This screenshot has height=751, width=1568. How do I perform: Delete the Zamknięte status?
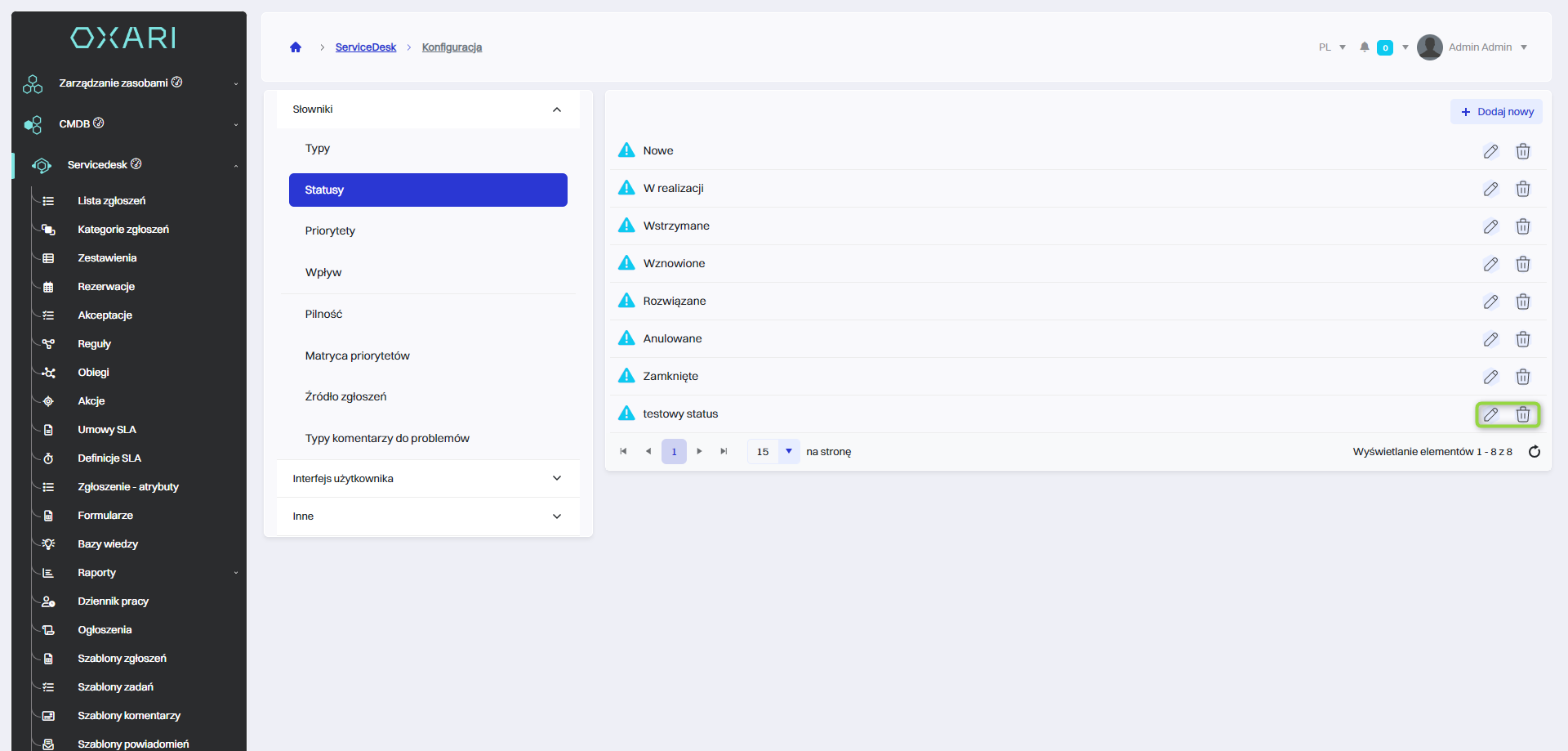(x=1522, y=377)
